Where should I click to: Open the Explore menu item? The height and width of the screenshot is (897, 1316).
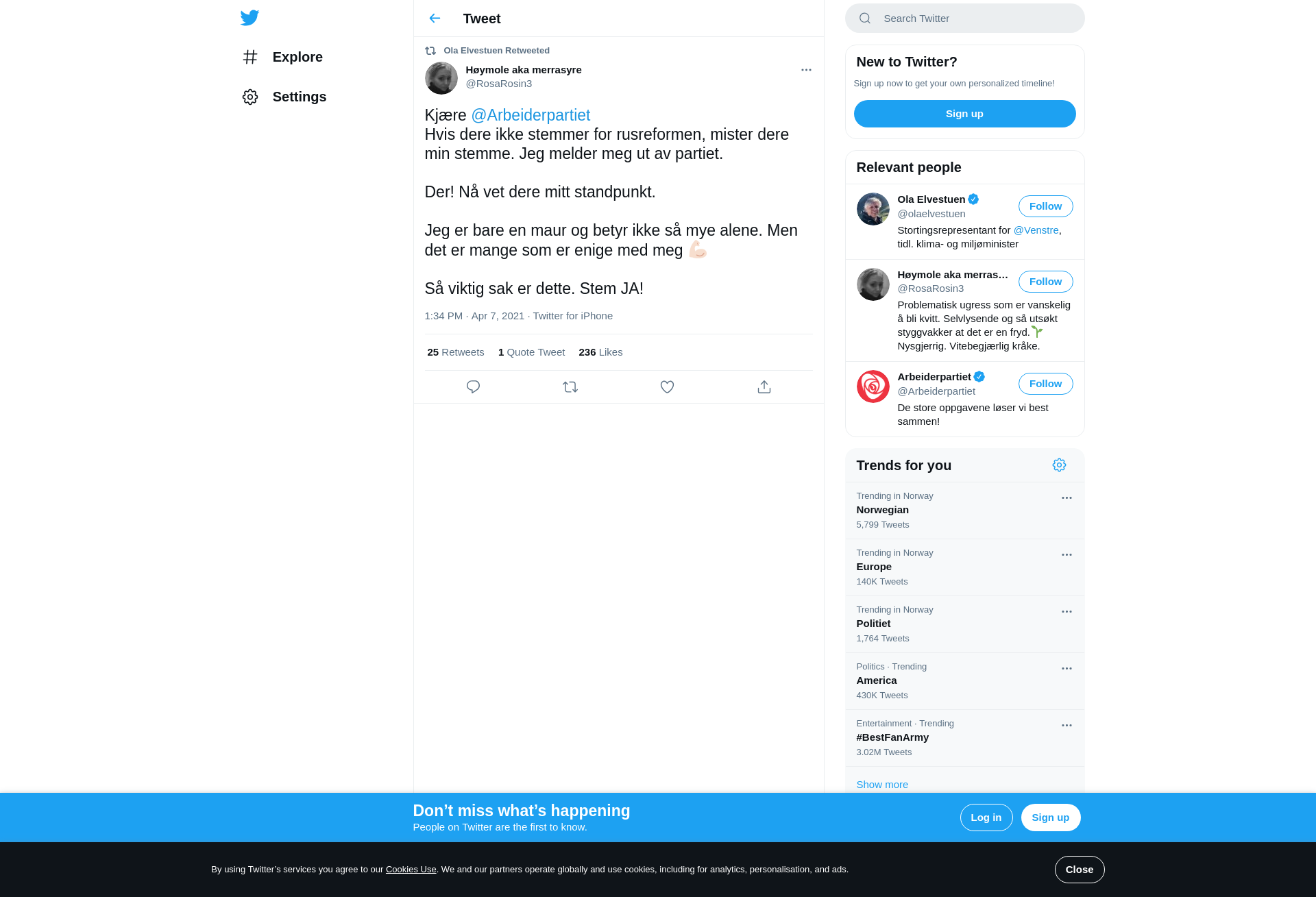pos(282,57)
